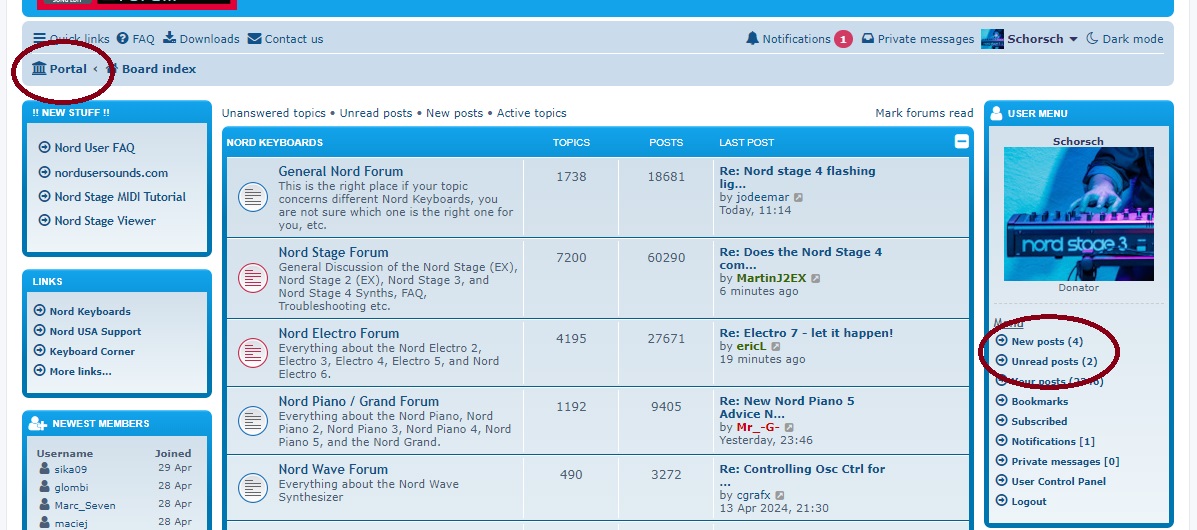Open sika09 member profile
This screenshot has width=1197, height=530.
click(x=70, y=470)
